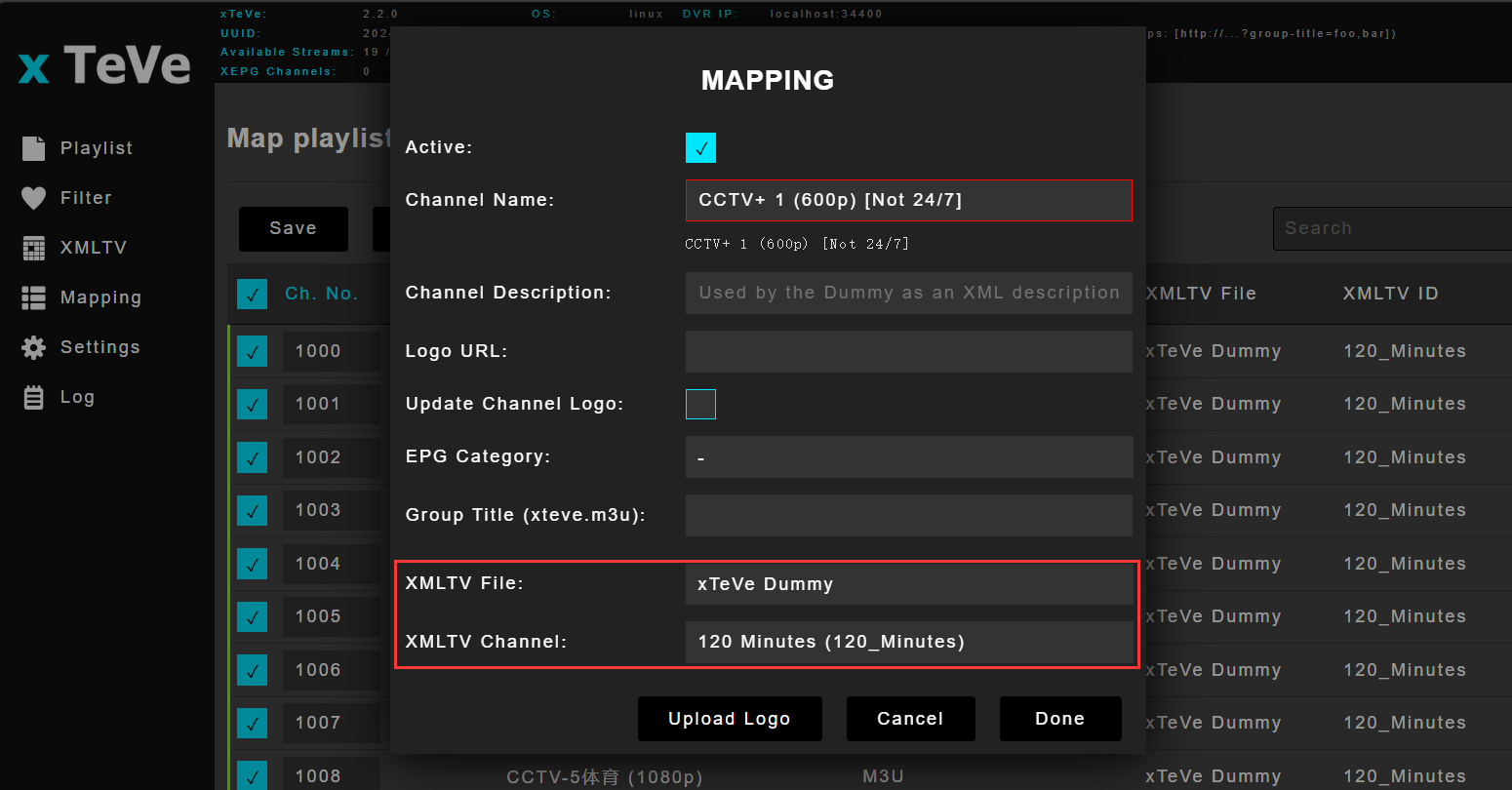Screen dimensions: 1512x790
Task: Open Settings via the gear icon
Action: [34, 346]
